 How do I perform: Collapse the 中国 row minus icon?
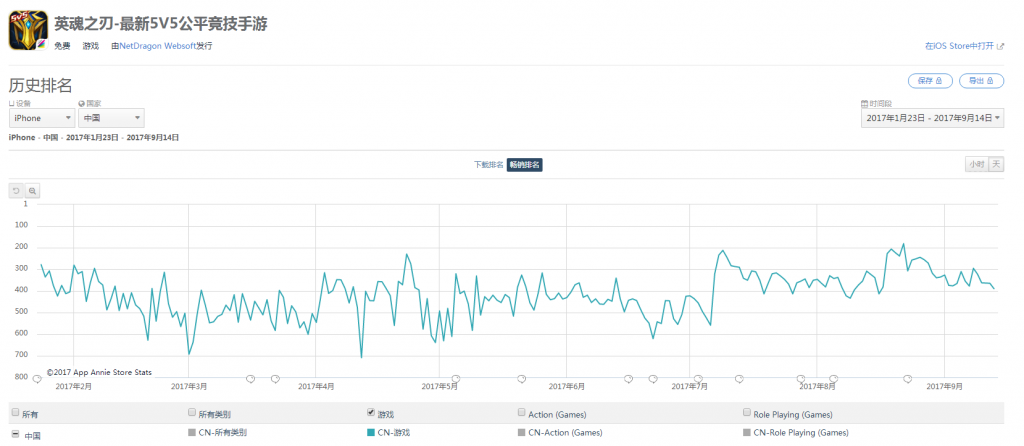tap(15, 434)
